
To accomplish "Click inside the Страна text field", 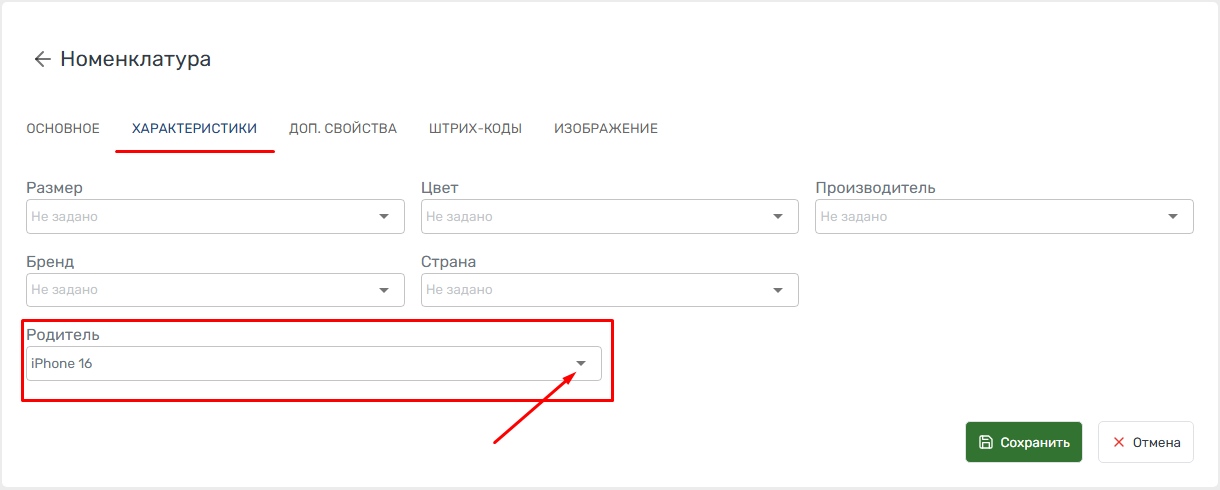I will 590,290.
